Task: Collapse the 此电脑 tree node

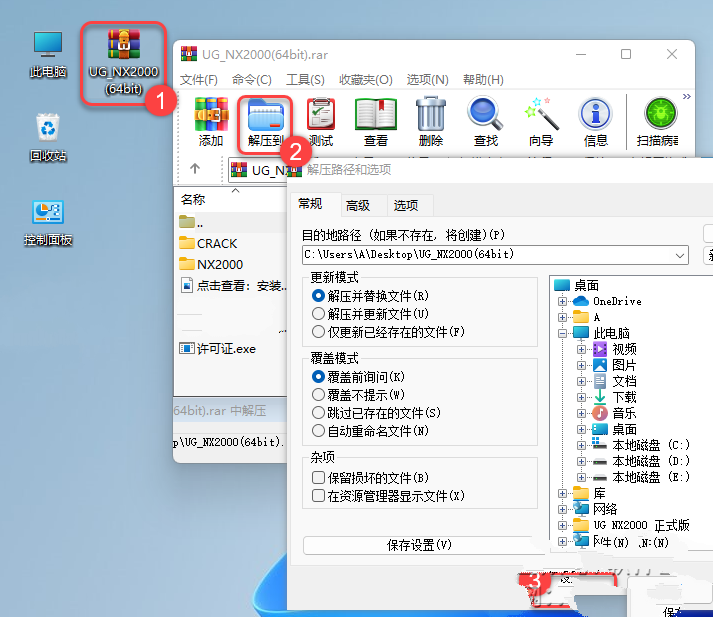Action: point(562,333)
